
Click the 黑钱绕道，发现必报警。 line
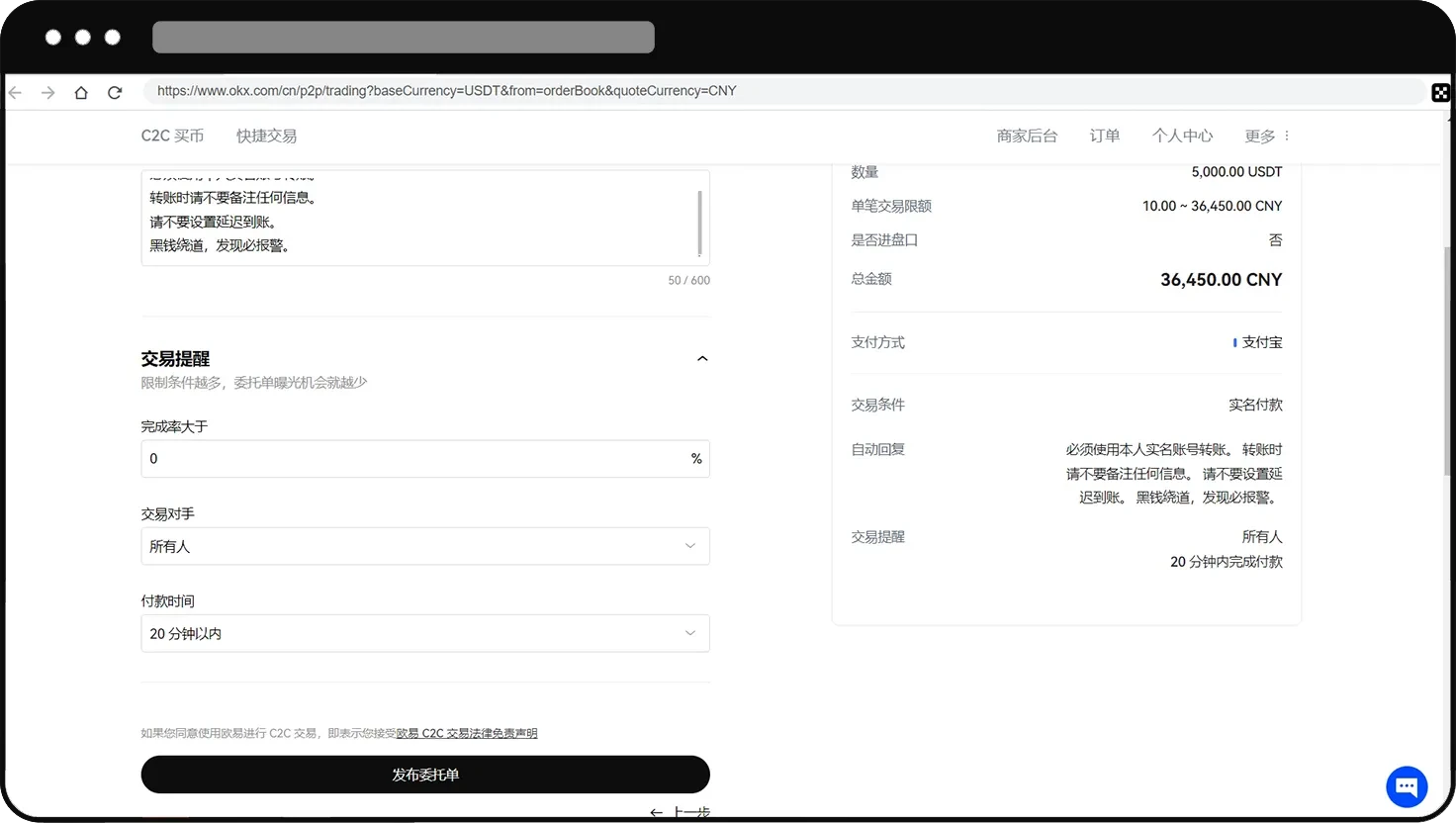pyautogui.click(x=220, y=245)
